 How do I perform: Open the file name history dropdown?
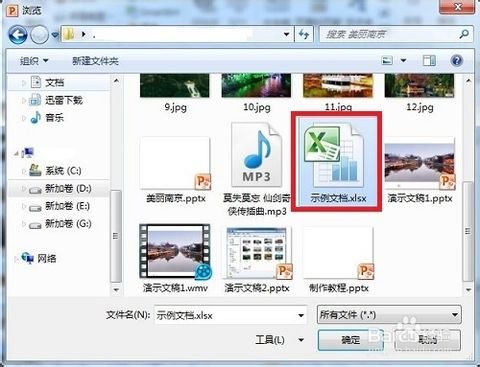point(301,315)
